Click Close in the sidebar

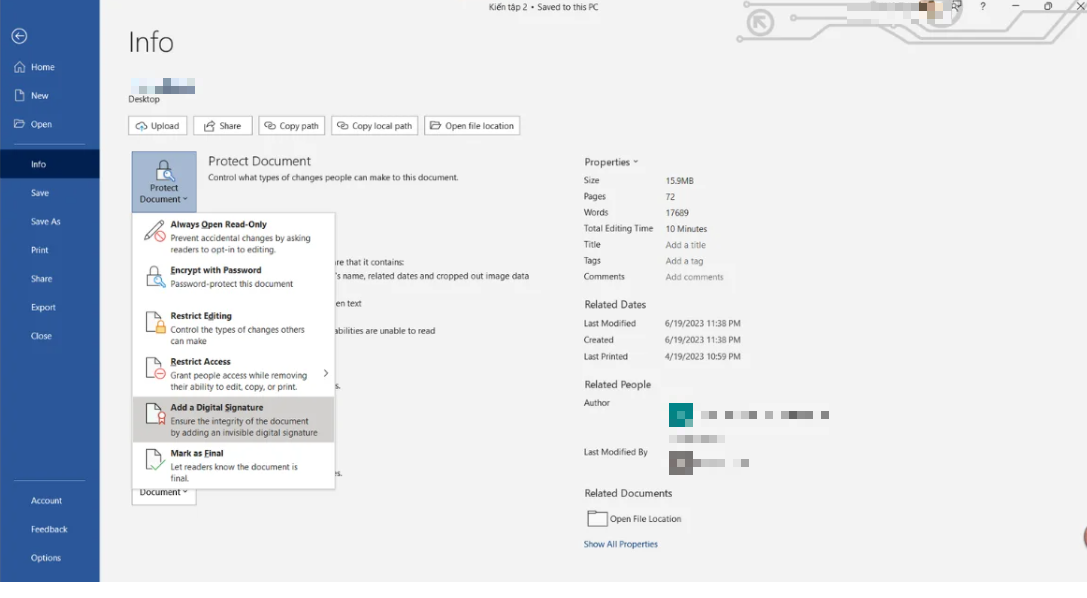tap(49, 335)
